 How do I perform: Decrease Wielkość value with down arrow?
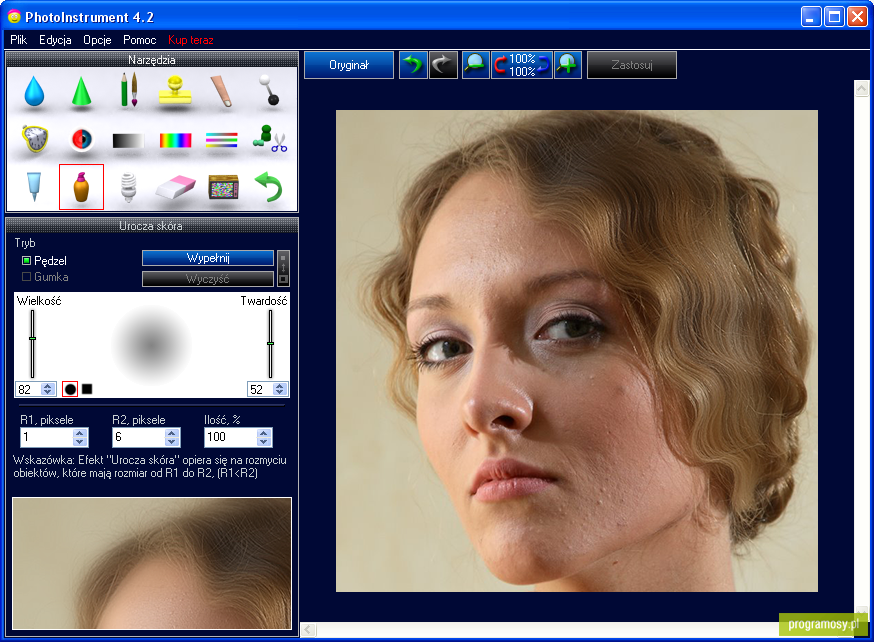click(x=48, y=392)
